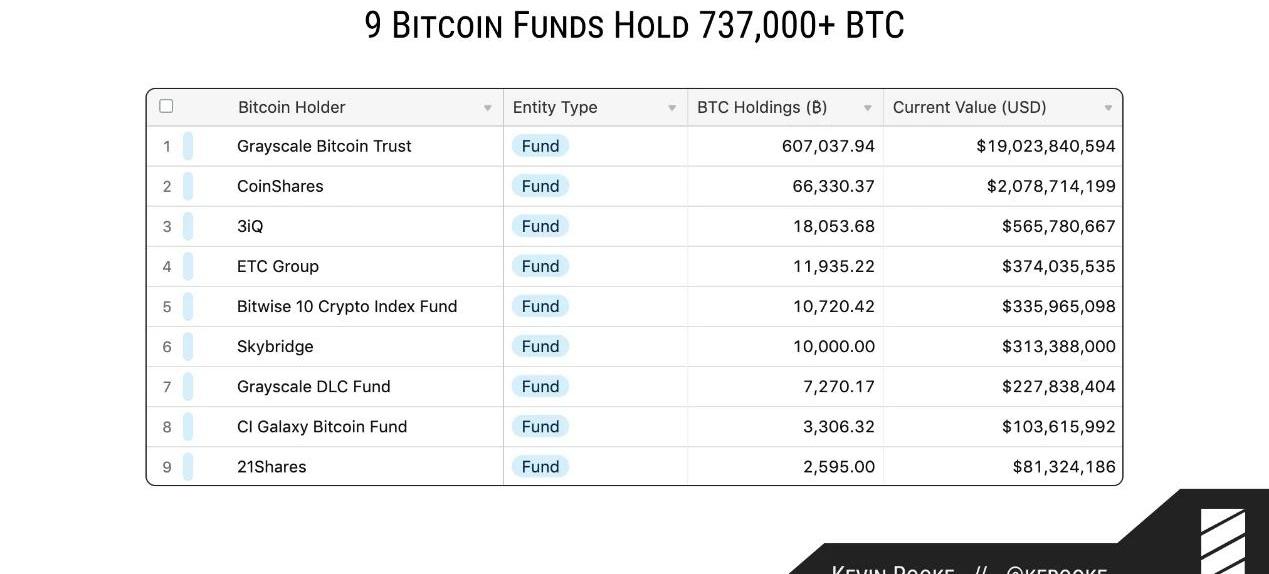Select row number 3 for 3iQ
Screen dimensions: 1269x574
[167, 226]
